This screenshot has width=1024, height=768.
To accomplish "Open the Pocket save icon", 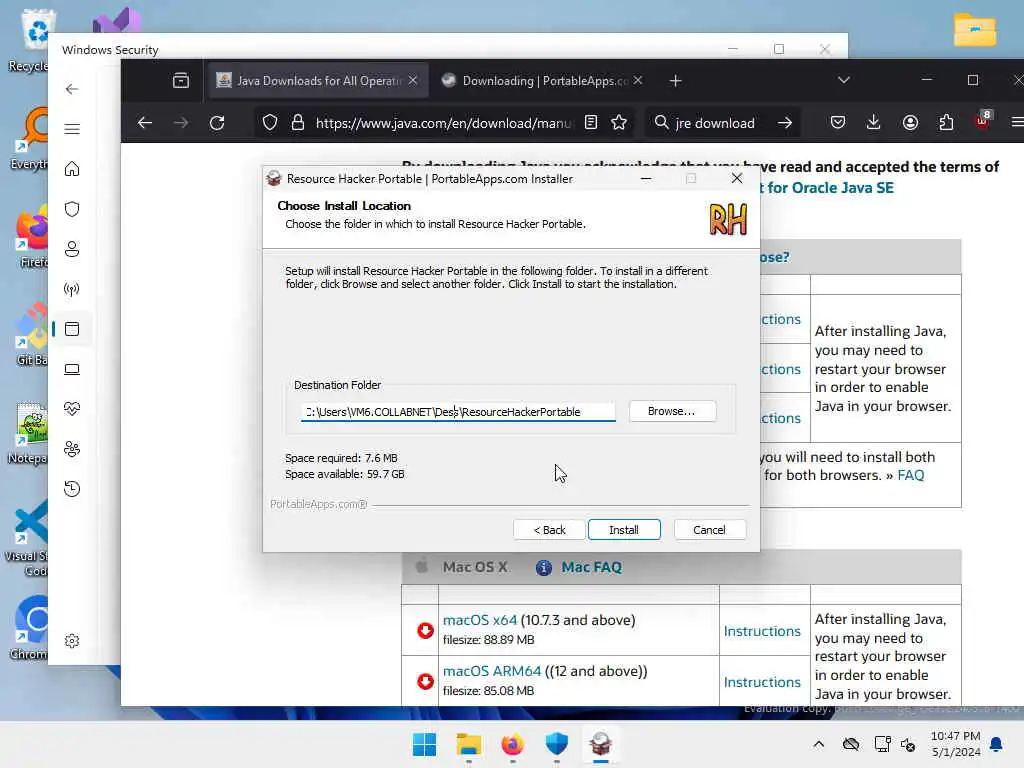I will (x=838, y=122).
